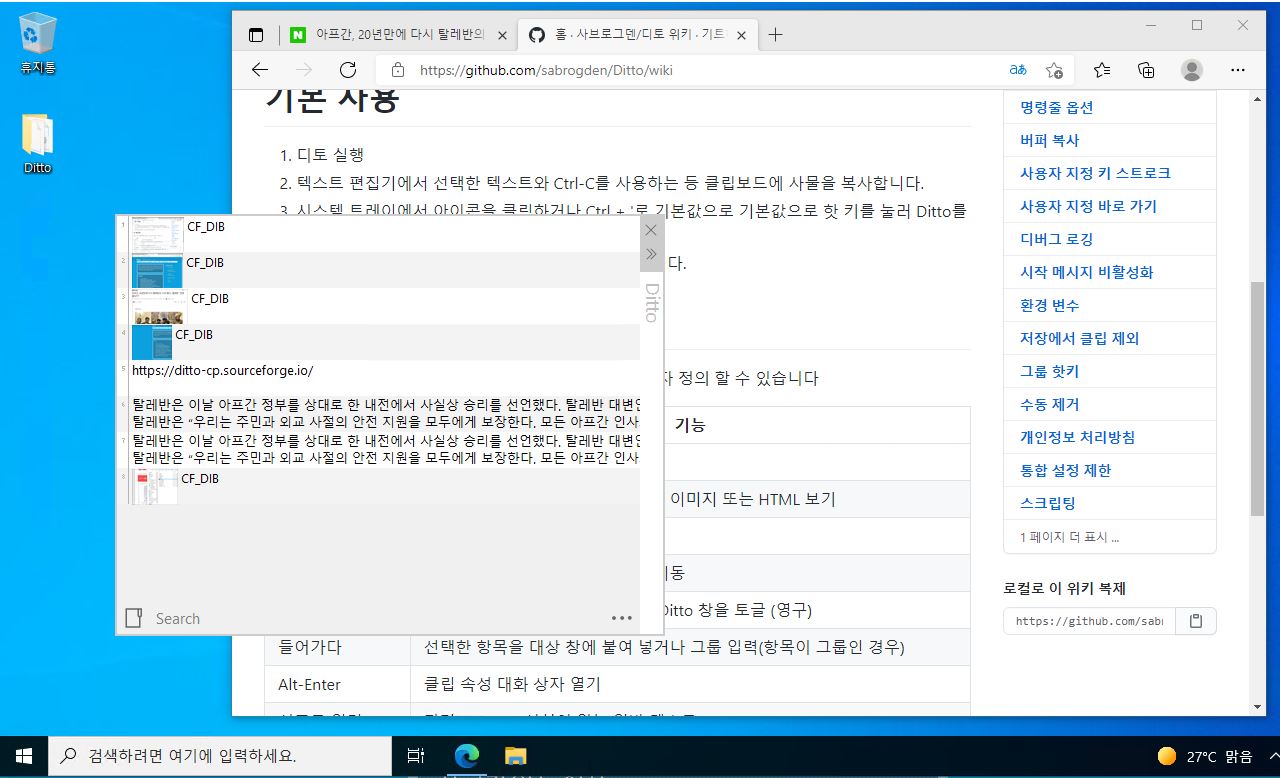Image resolution: width=1280 pixels, height=778 pixels.
Task: Open Edge Settings and more menu
Action: 1238,70
